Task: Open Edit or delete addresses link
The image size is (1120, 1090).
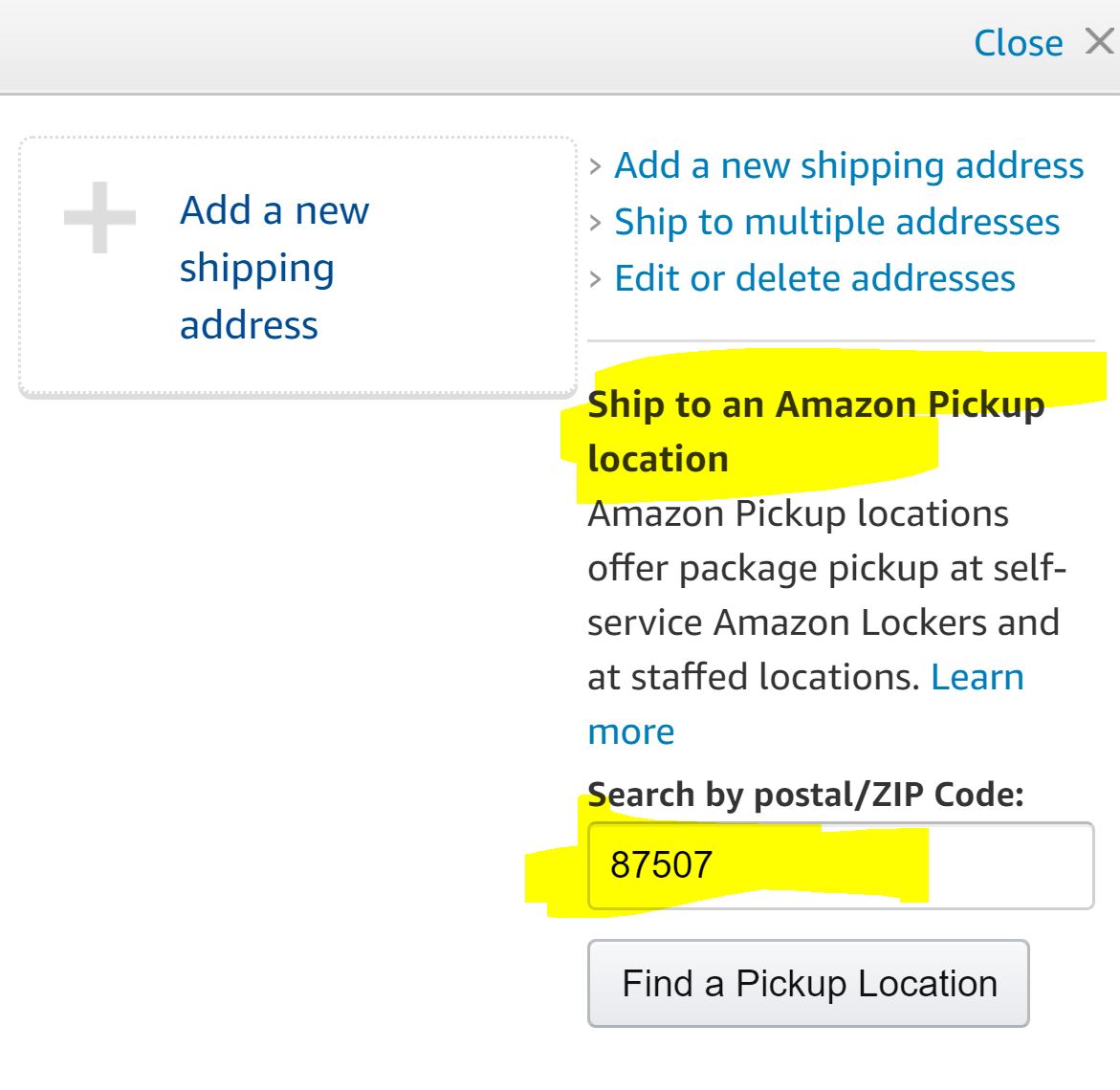Action: click(x=815, y=278)
